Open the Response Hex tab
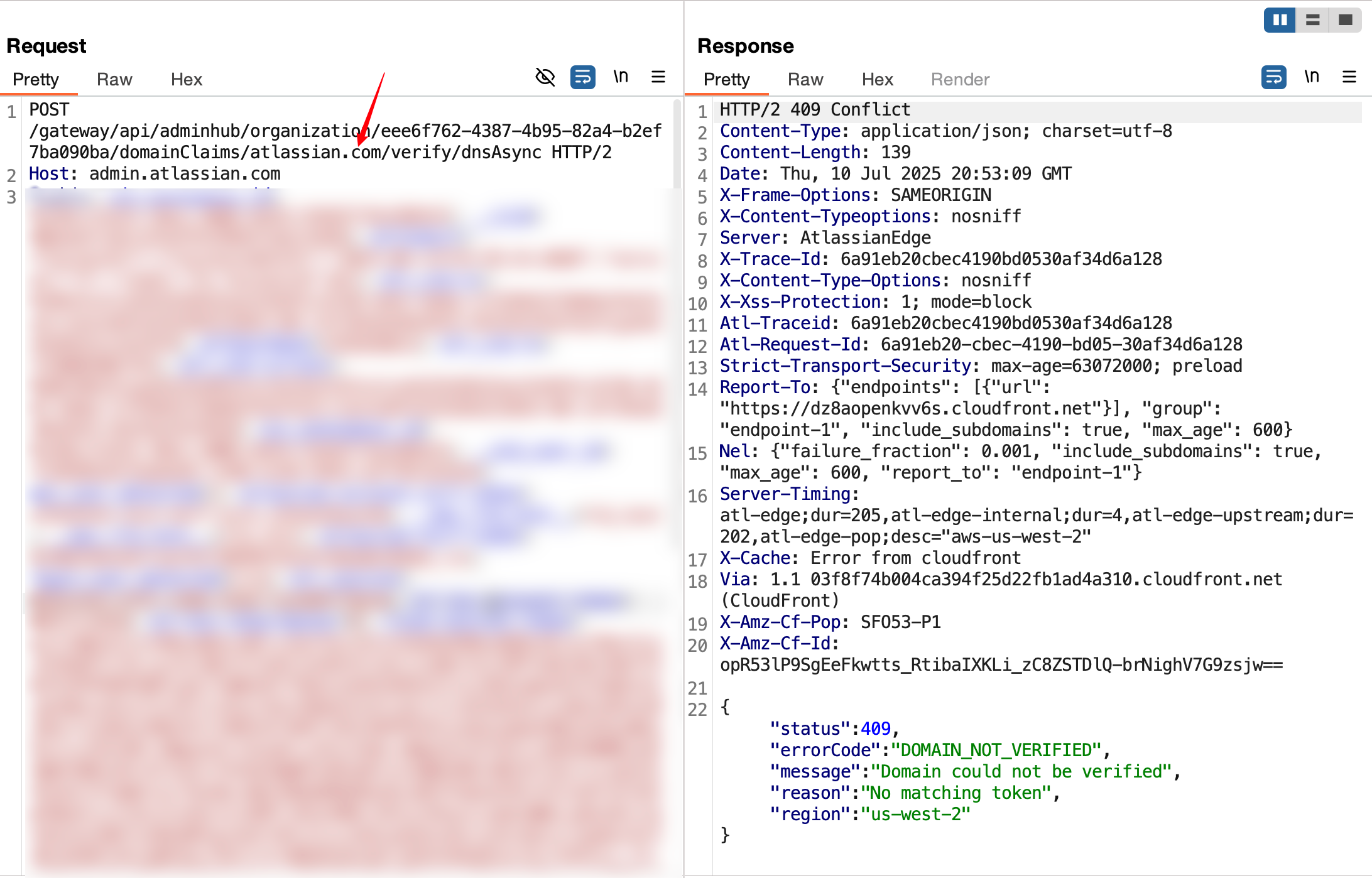Image resolution: width=1372 pixels, height=878 pixels. pyautogui.click(x=877, y=80)
